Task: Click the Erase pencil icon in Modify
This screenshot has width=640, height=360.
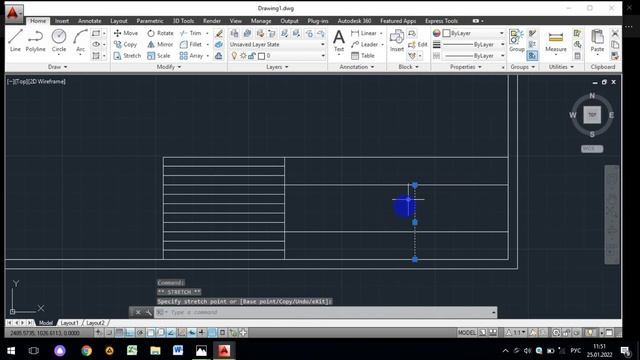Action: [219, 33]
